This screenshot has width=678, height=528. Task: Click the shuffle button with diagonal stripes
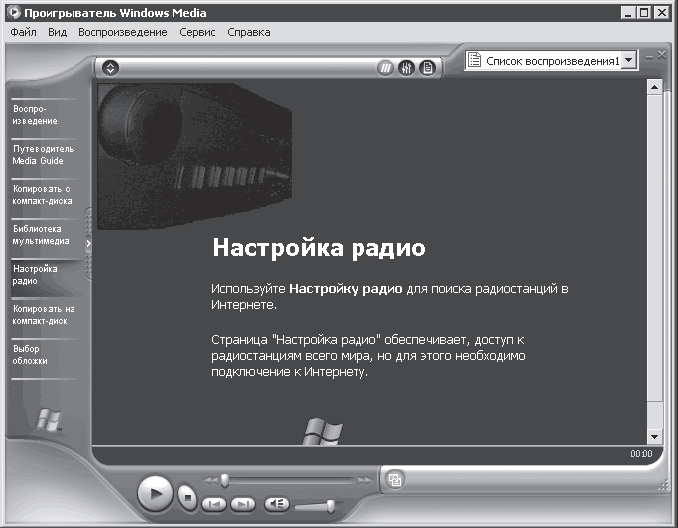[385, 68]
